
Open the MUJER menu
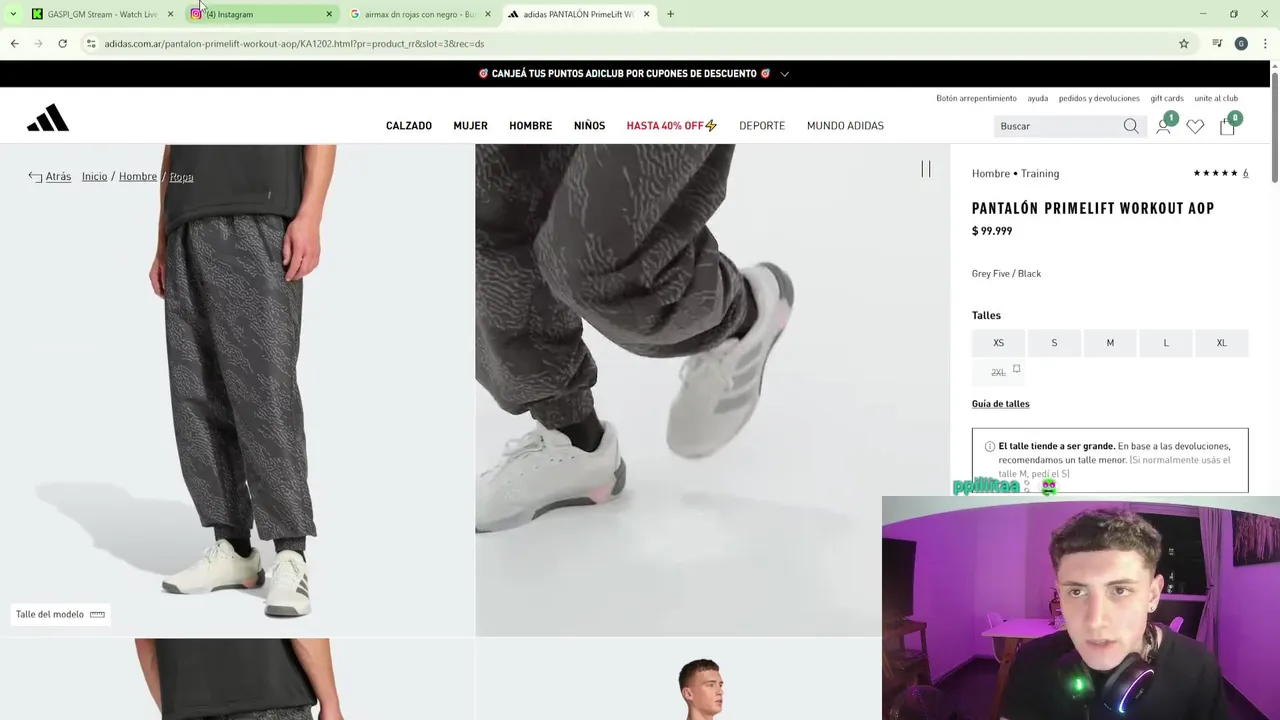click(x=470, y=126)
